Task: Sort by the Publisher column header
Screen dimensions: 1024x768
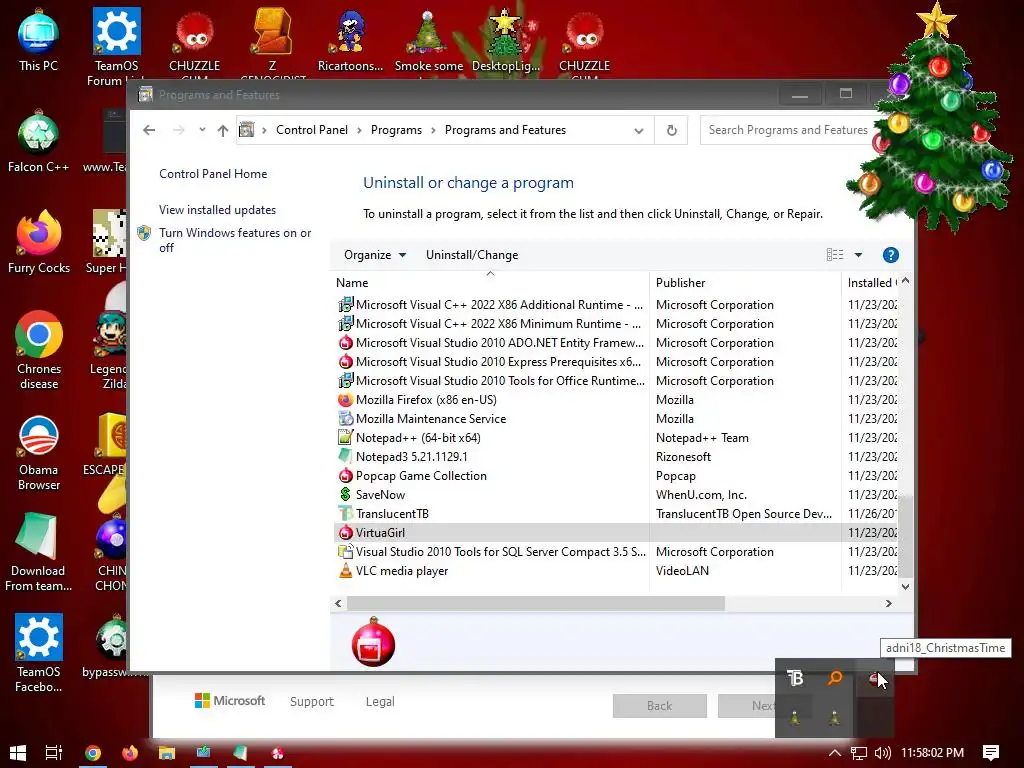Action: (746, 283)
